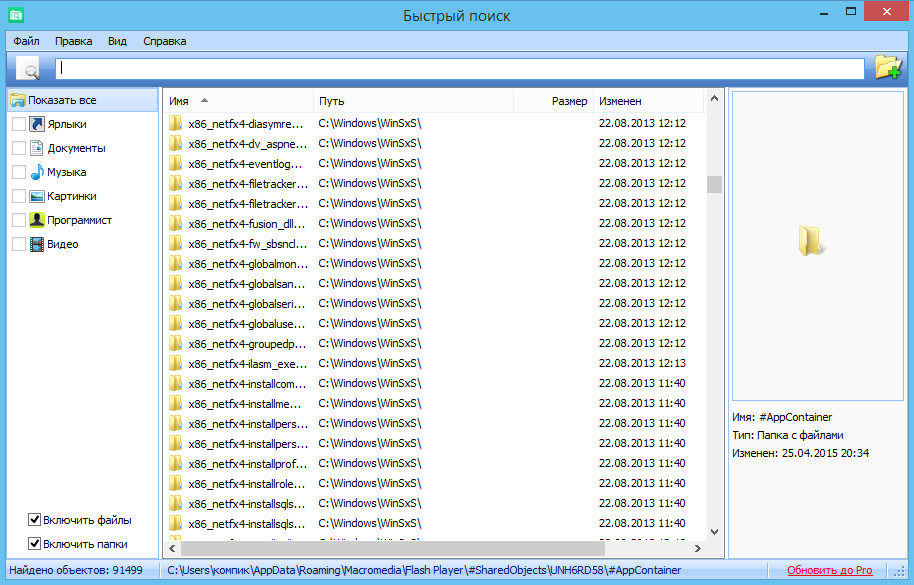Click the vertical scrollbar up arrow
The height and width of the screenshot is (585, 914).
(714, 98)
